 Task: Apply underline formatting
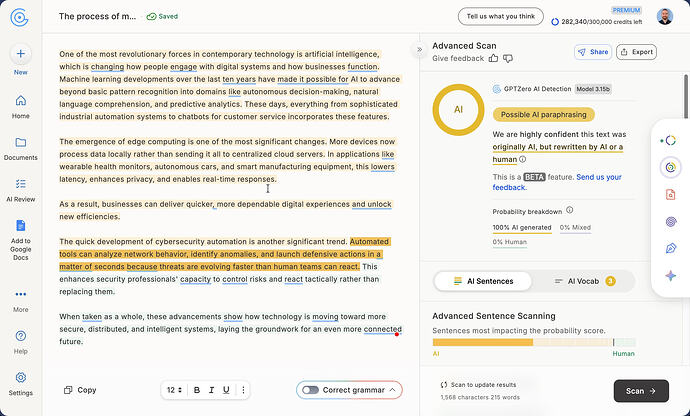click(226, 390)
